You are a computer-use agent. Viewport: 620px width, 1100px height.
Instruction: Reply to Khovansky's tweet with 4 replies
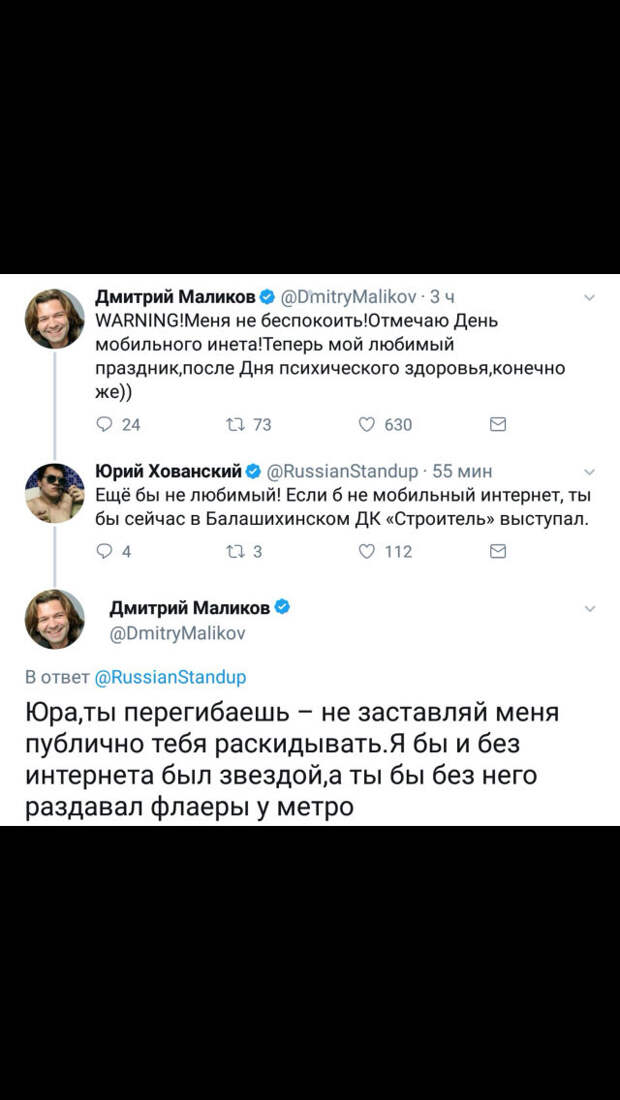coord(105,552)
